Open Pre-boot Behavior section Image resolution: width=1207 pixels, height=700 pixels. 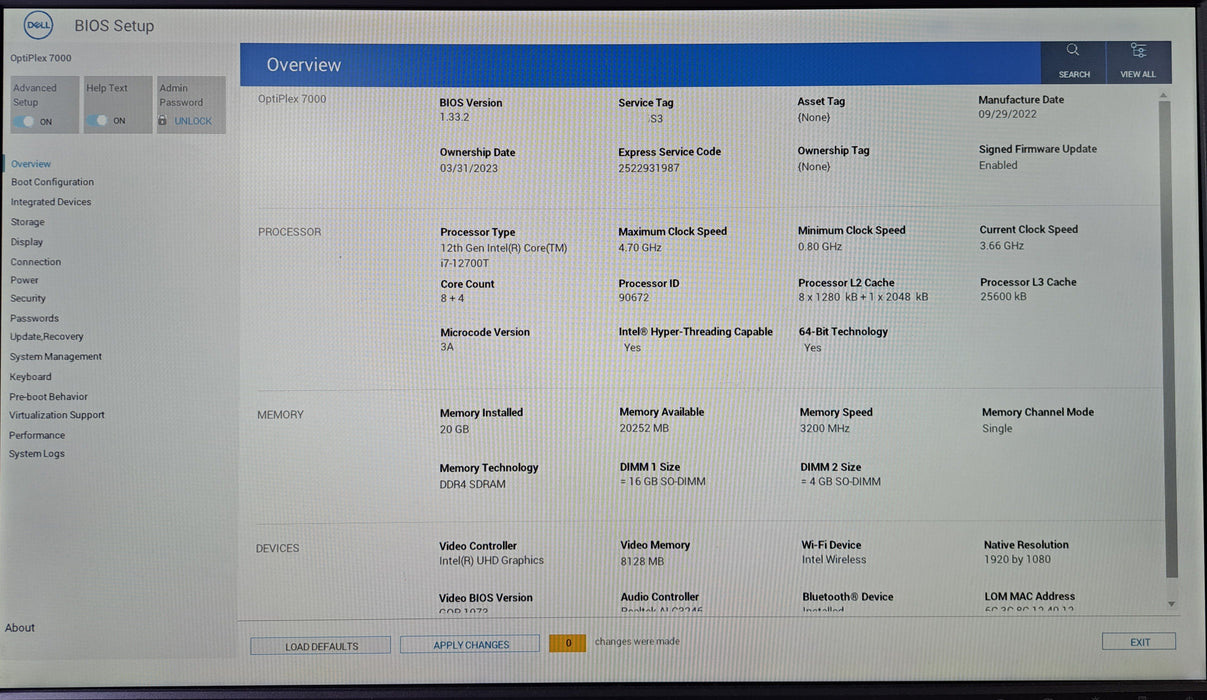(x=49, y=397)
